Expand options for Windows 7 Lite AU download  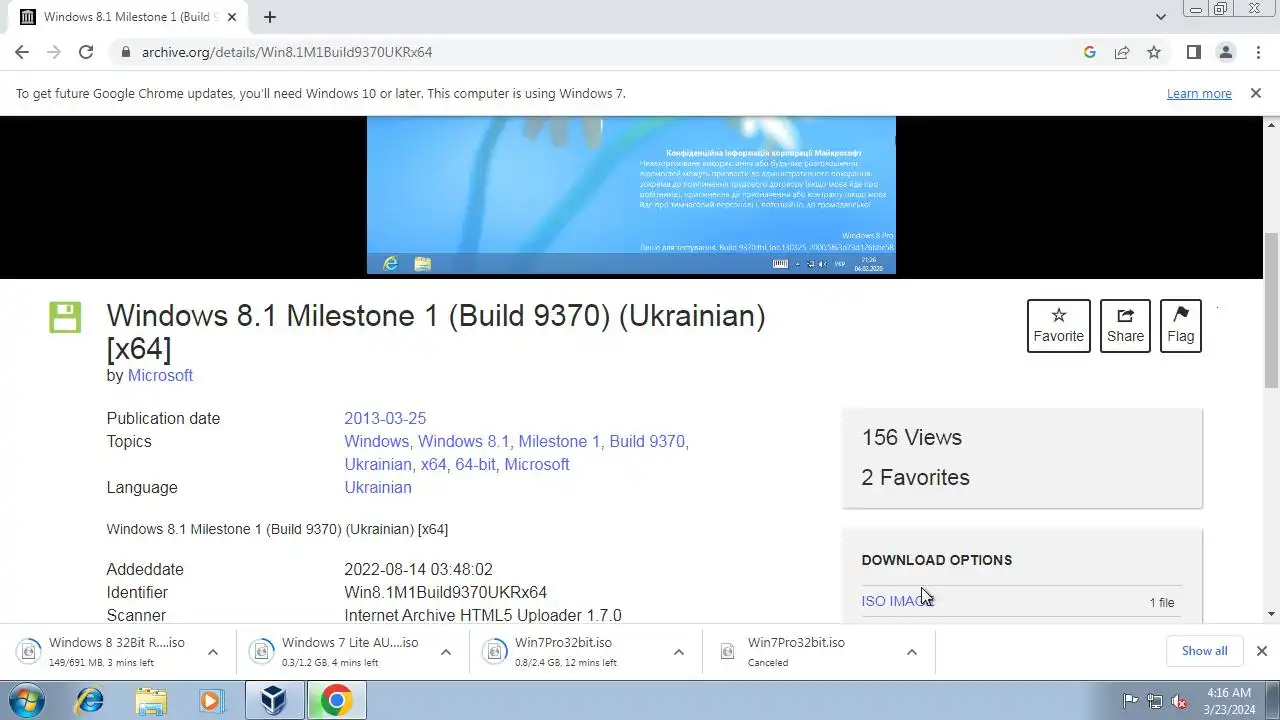(x=446, y=652)
